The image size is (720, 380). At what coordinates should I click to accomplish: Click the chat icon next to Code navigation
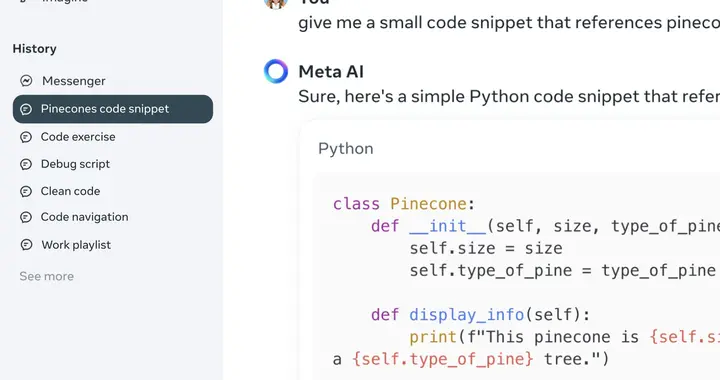pos(26,217)
